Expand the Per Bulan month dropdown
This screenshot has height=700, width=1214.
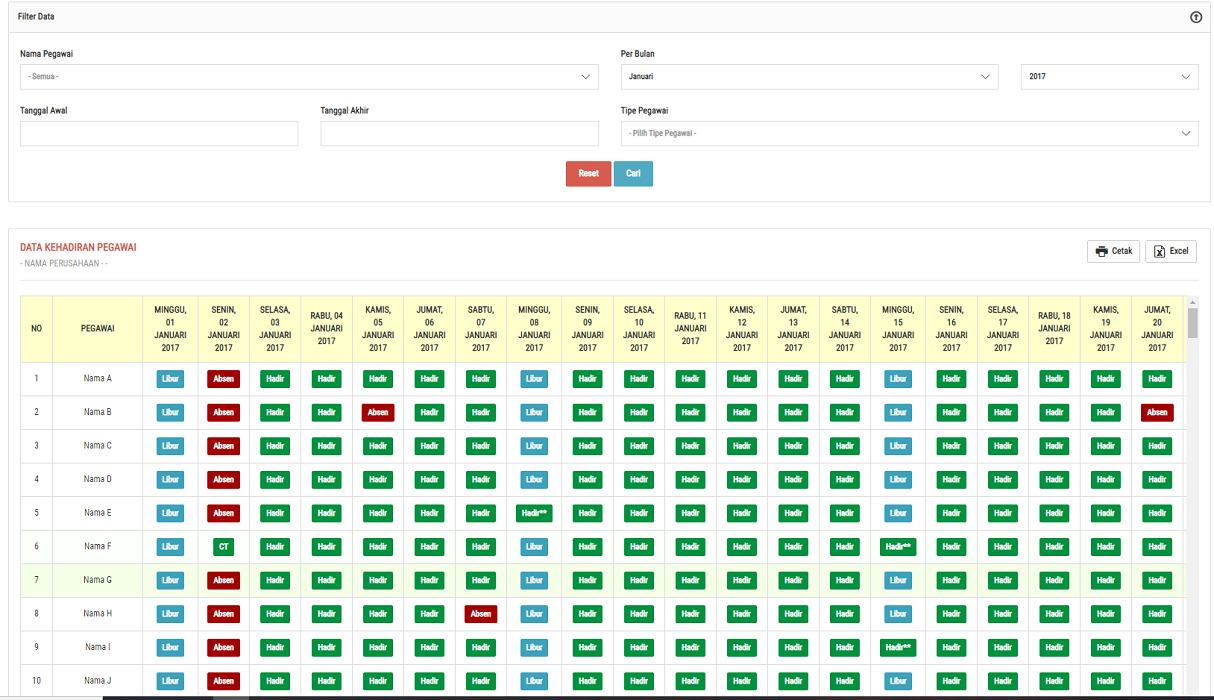(809, 77)
